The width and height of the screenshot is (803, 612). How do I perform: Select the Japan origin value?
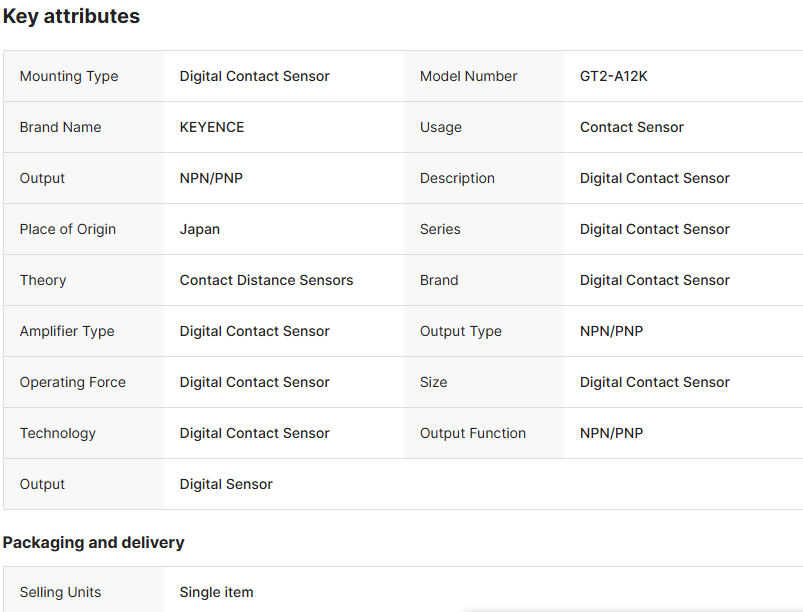pos(200,229)
